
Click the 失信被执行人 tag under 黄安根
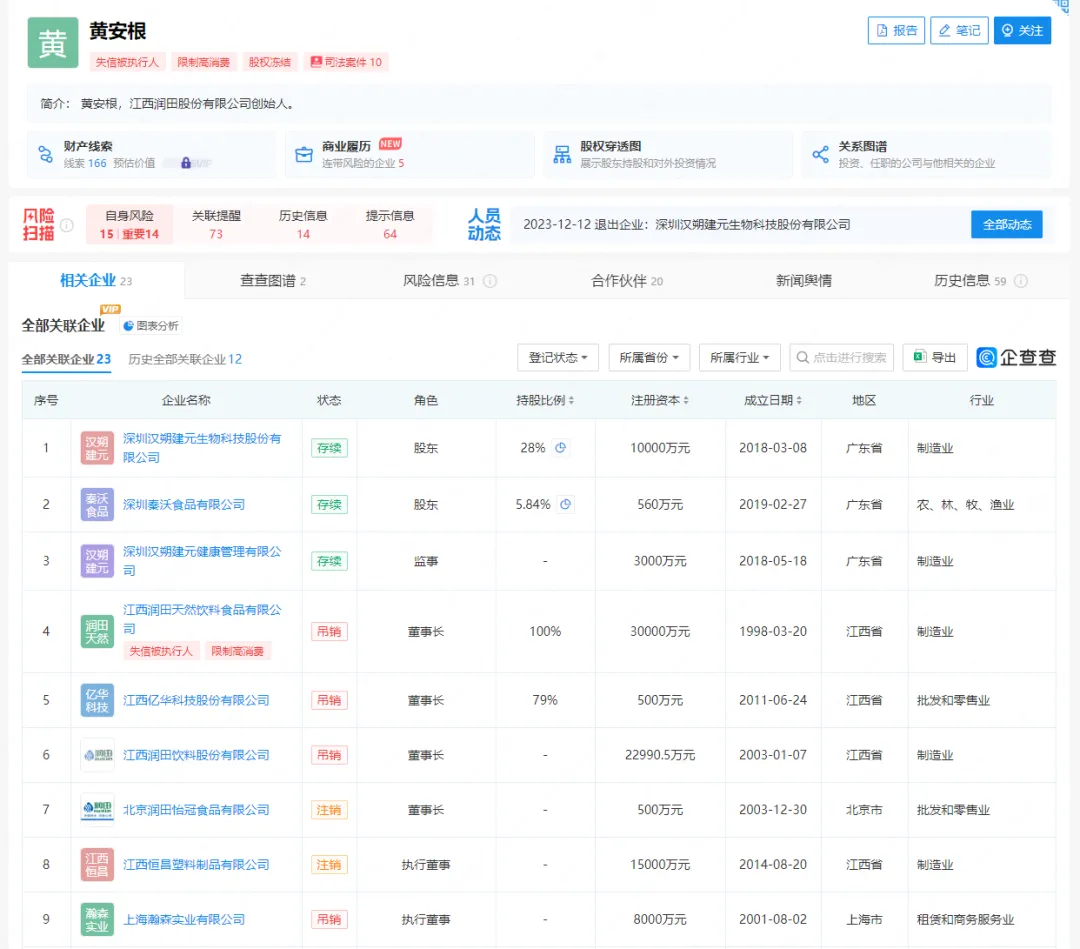coord(127,62)
